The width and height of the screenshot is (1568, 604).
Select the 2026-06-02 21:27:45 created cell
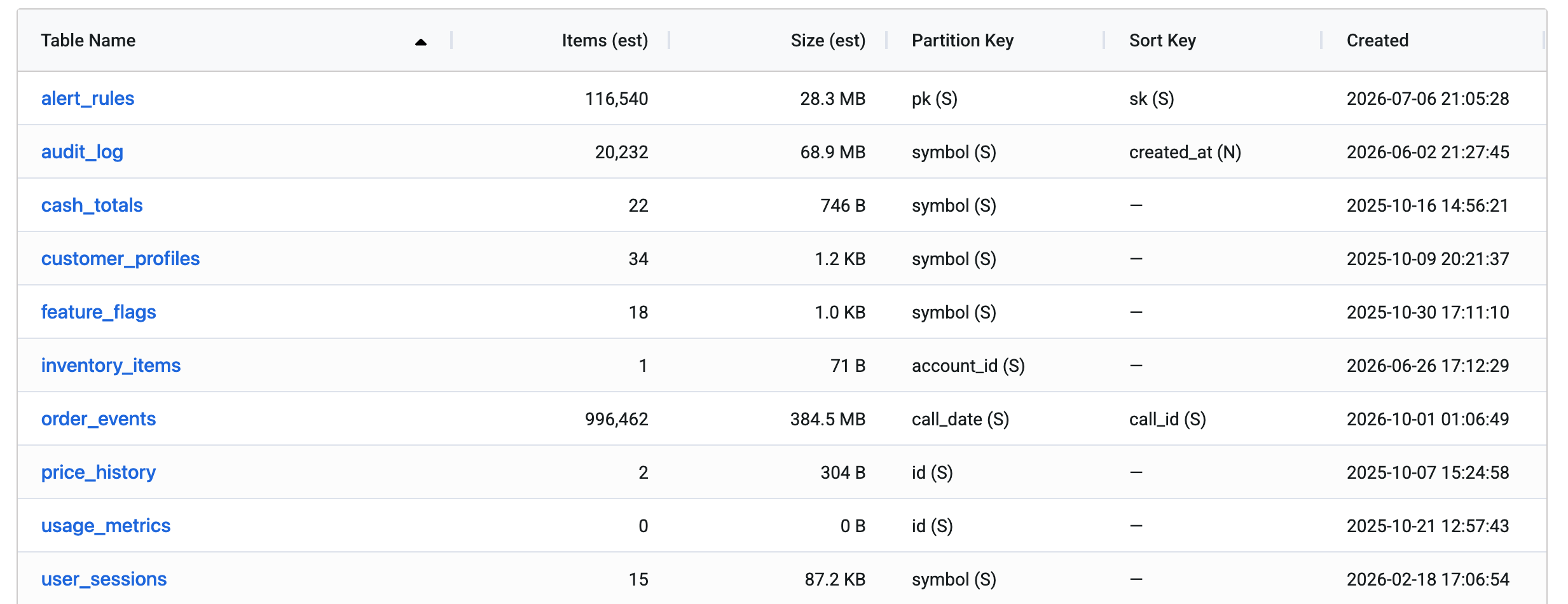(x=1427, y=152)
